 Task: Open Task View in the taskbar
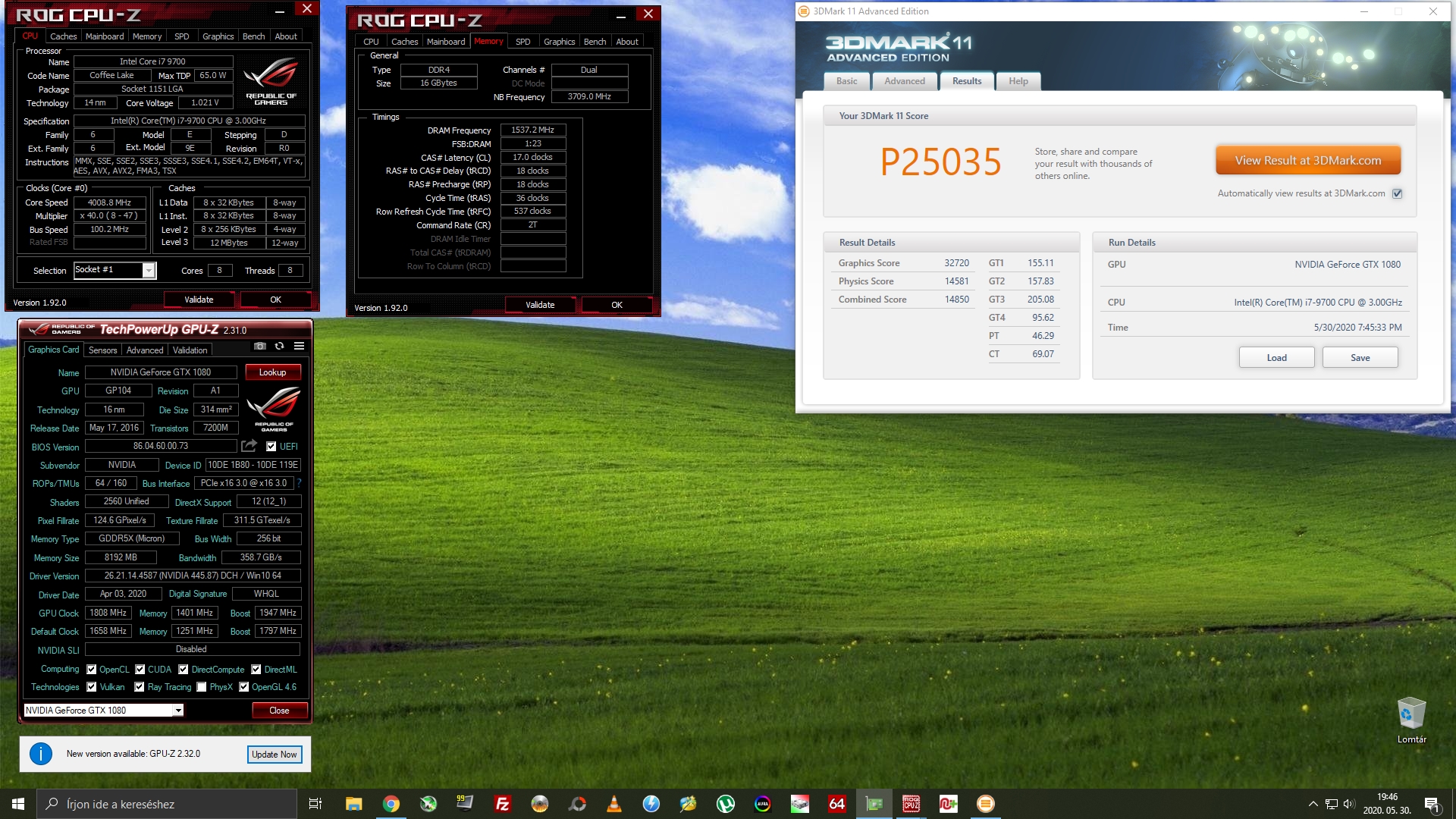pos(315,804)
